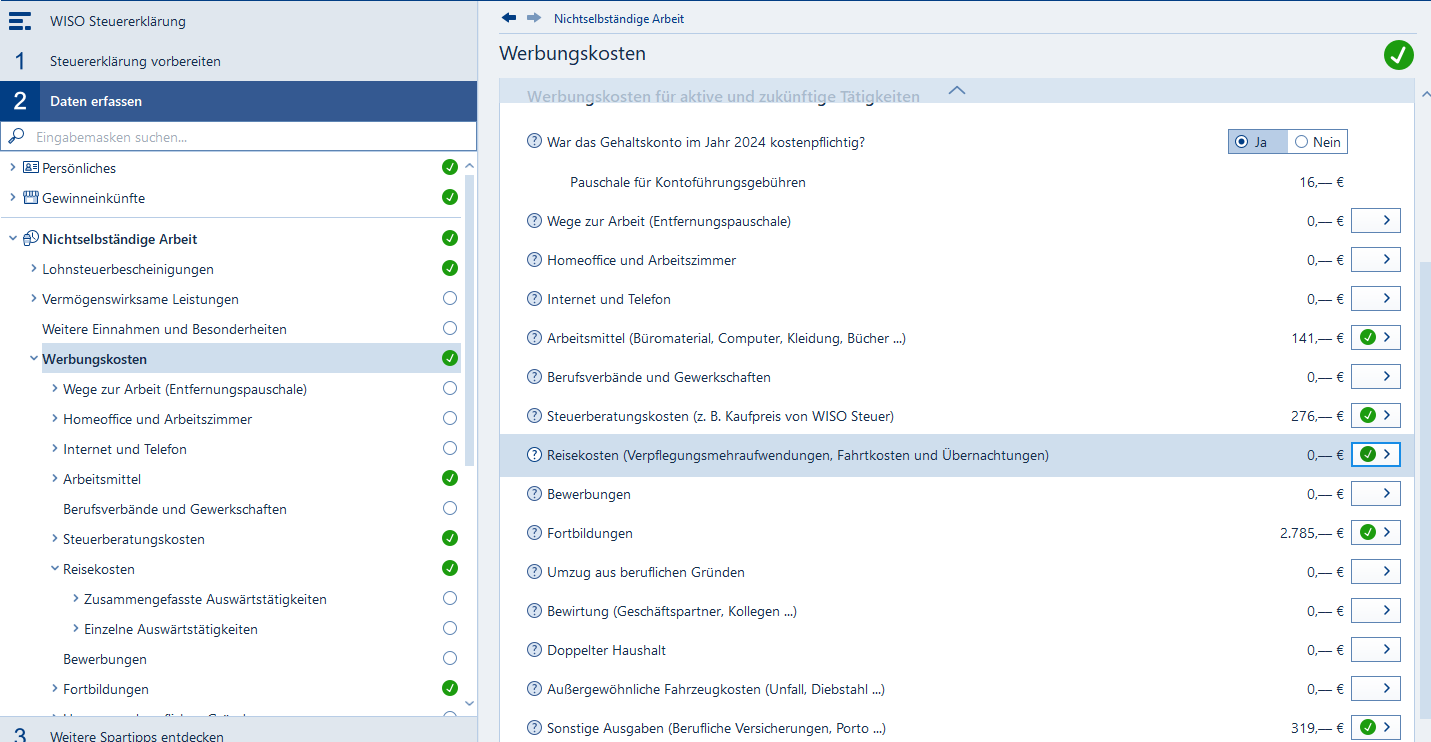This screenshot has height=742, width=1431.
Task: Click the search magnifier icon
Action: (x=16, y=136)
